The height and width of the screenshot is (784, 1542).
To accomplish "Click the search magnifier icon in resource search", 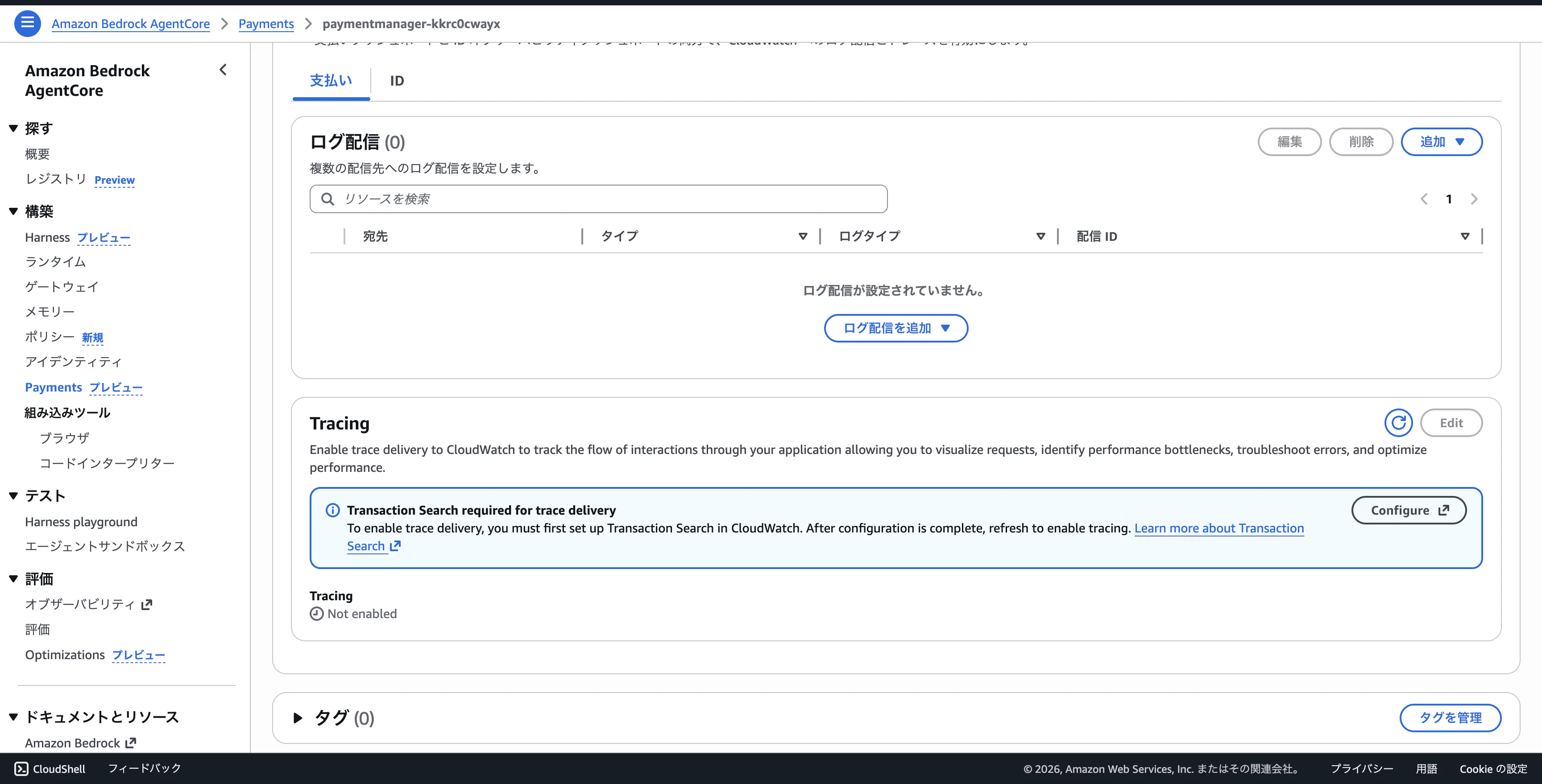I will pyautogui.click(x=327, y=199).
